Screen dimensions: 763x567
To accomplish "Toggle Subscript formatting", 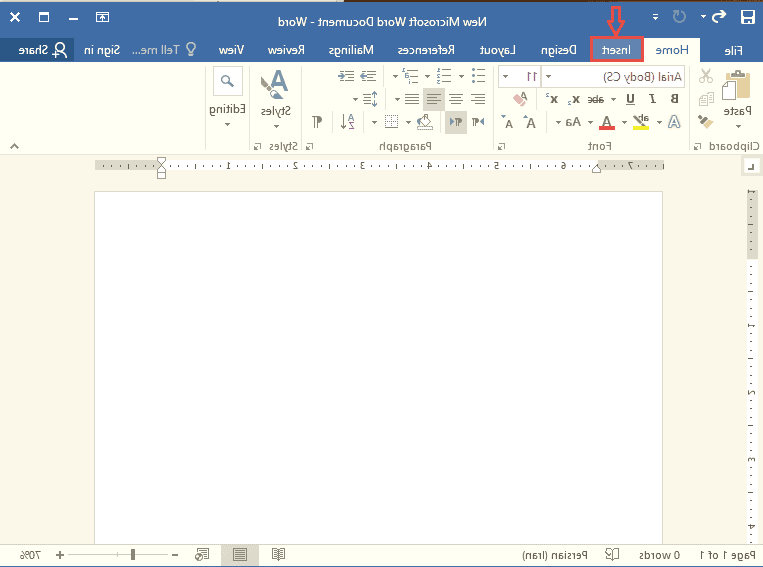I will (575, 100).
